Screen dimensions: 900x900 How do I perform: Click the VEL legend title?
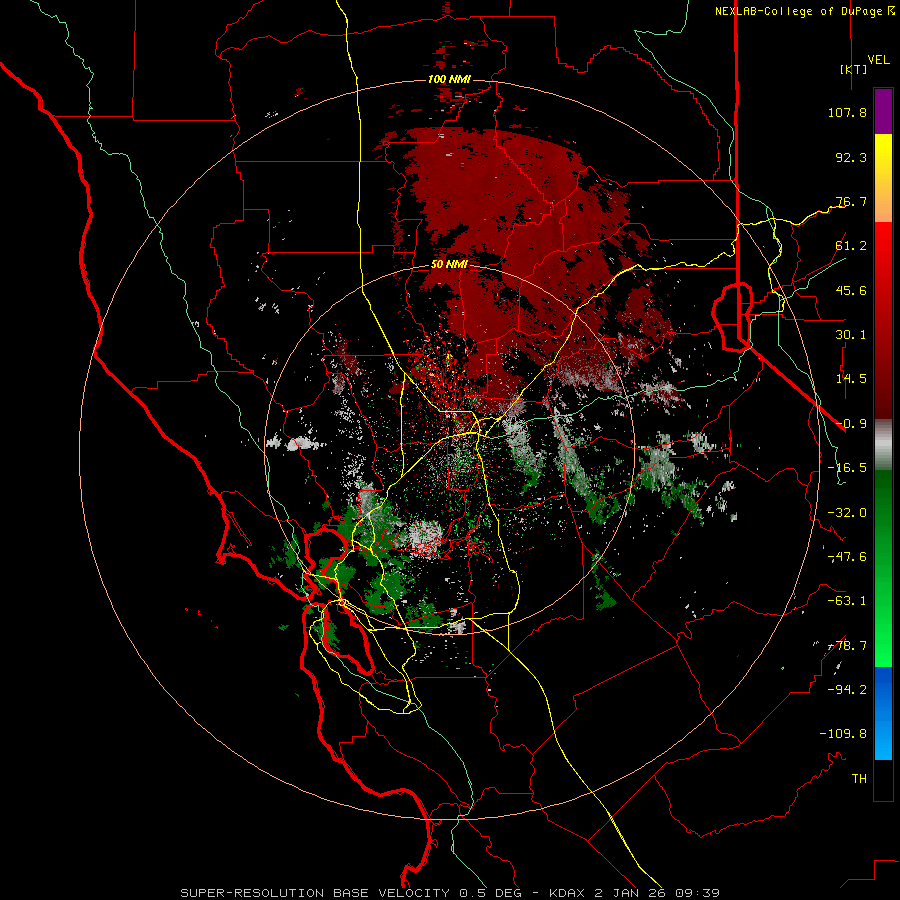(x=878, y=60)
